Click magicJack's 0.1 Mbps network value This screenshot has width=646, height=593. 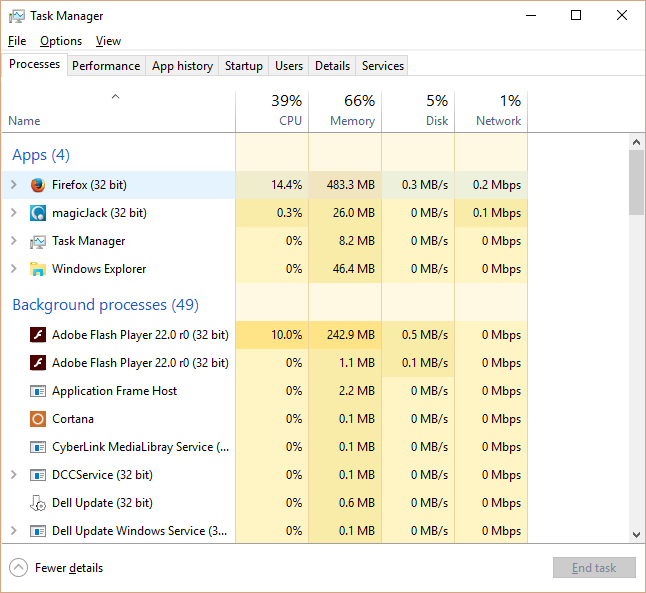(x=497, y=213)
